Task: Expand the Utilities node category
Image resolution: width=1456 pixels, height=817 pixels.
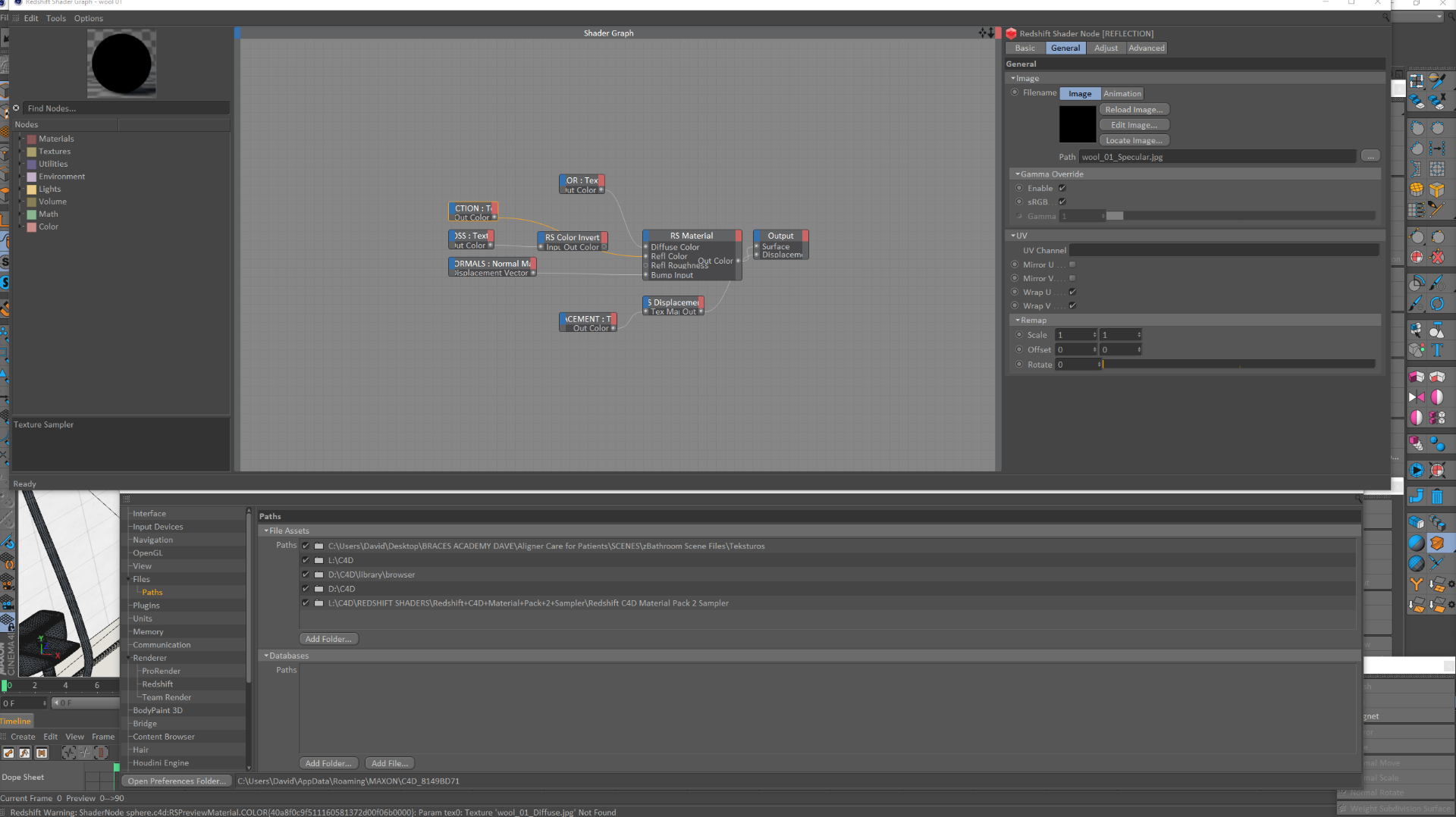Action: coord(21,164)
